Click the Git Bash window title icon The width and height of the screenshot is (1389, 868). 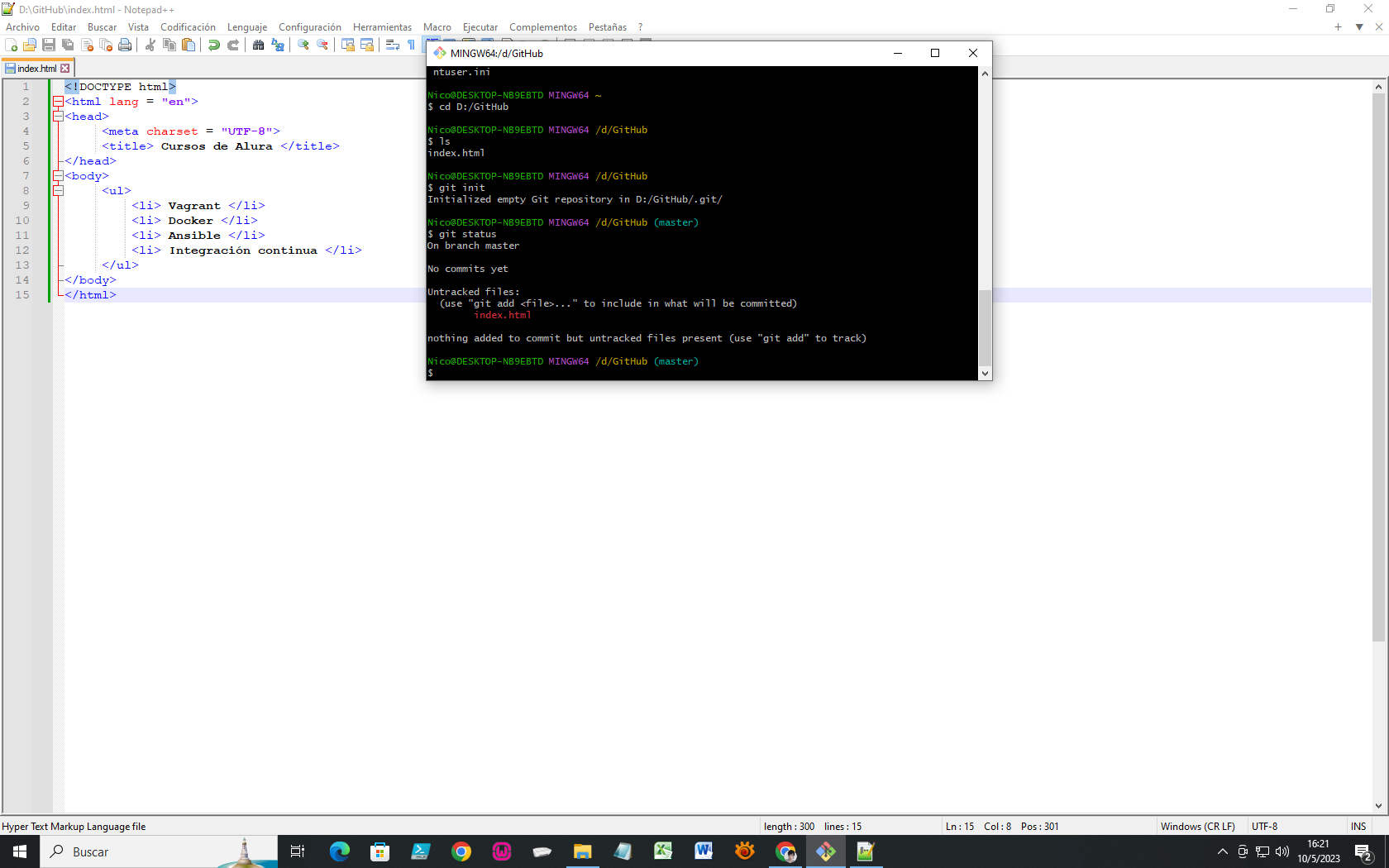tap(440, 53)
